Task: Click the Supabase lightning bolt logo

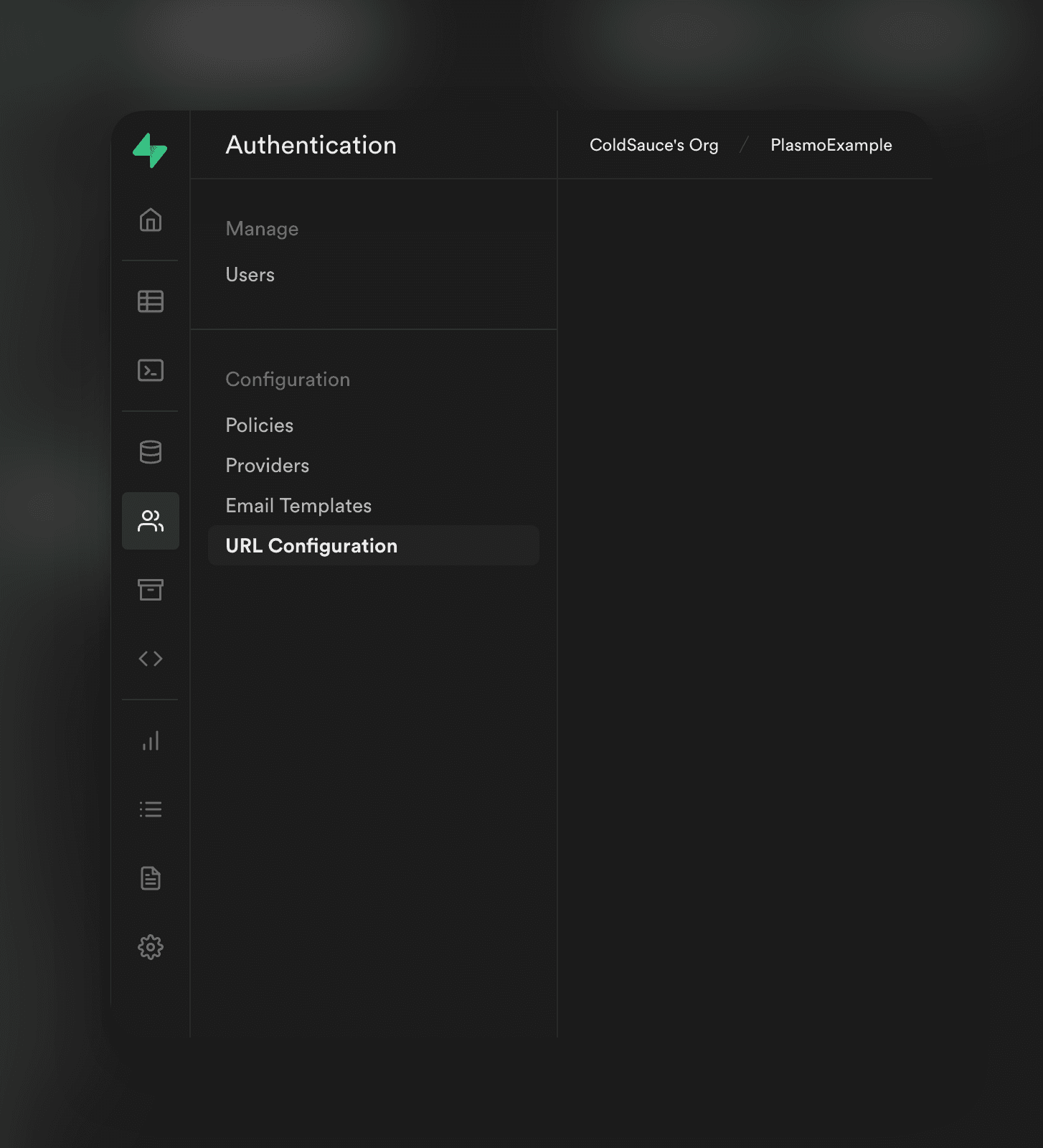Action: 150,151
